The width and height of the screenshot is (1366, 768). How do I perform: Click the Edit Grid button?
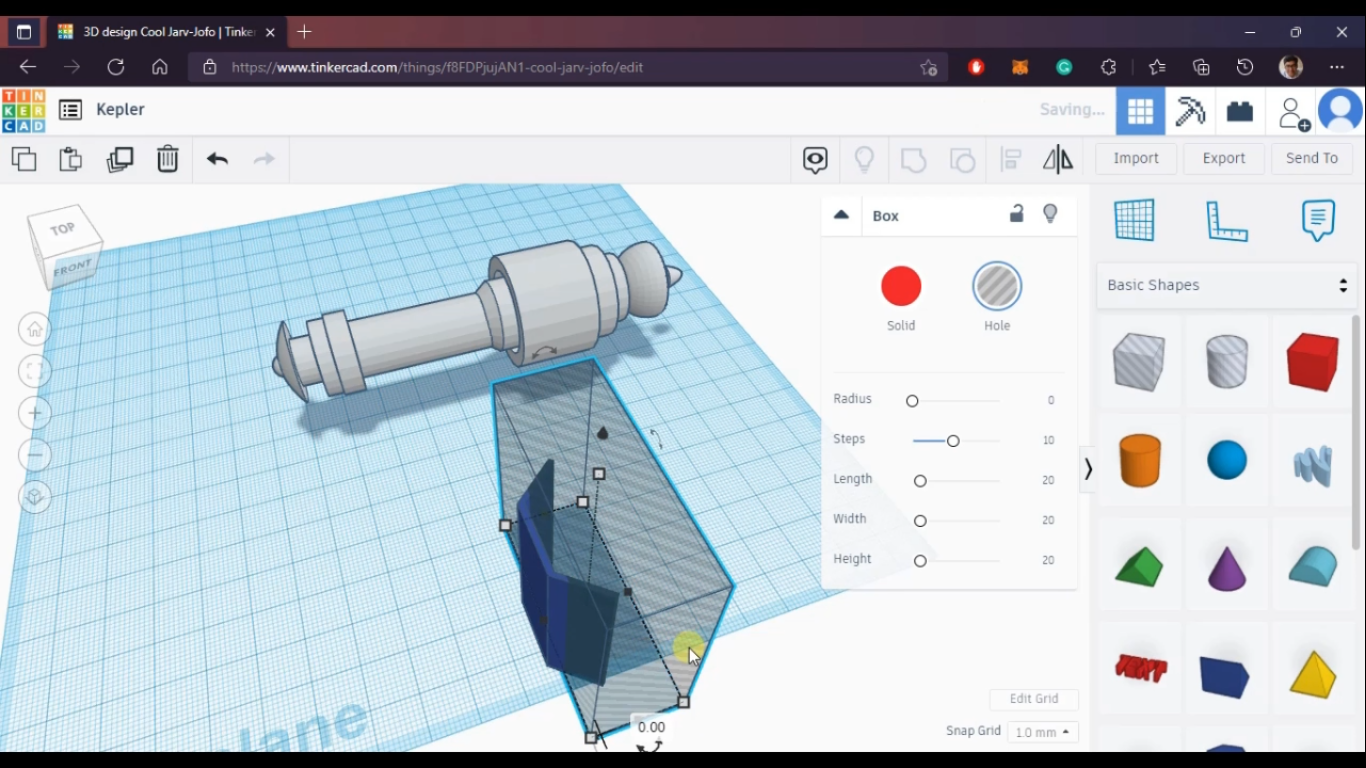[1034, 699]
